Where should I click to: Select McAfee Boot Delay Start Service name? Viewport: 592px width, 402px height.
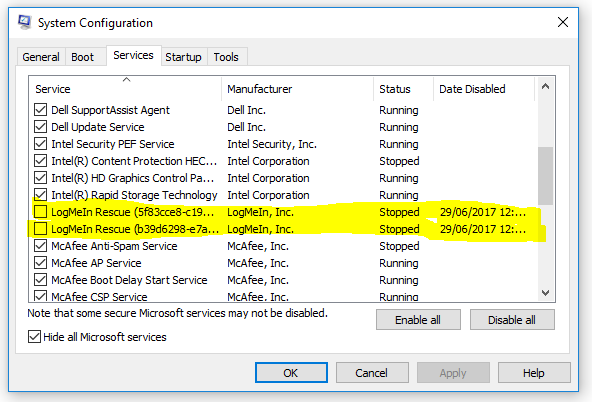pyautogui.click(x=129, y=280)
